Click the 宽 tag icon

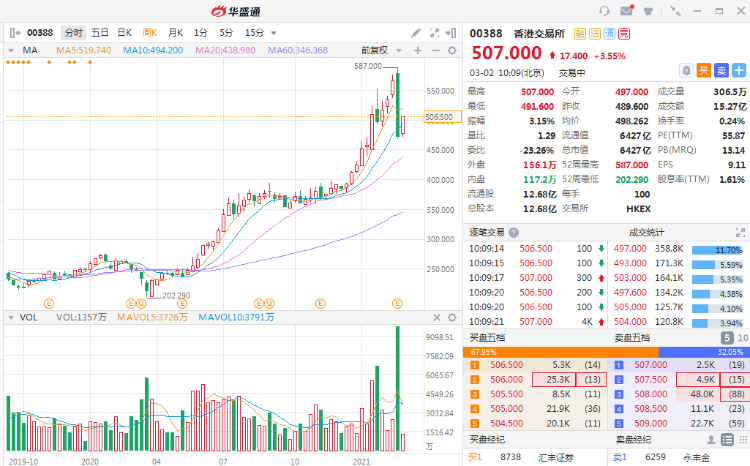tap(624, 33)
